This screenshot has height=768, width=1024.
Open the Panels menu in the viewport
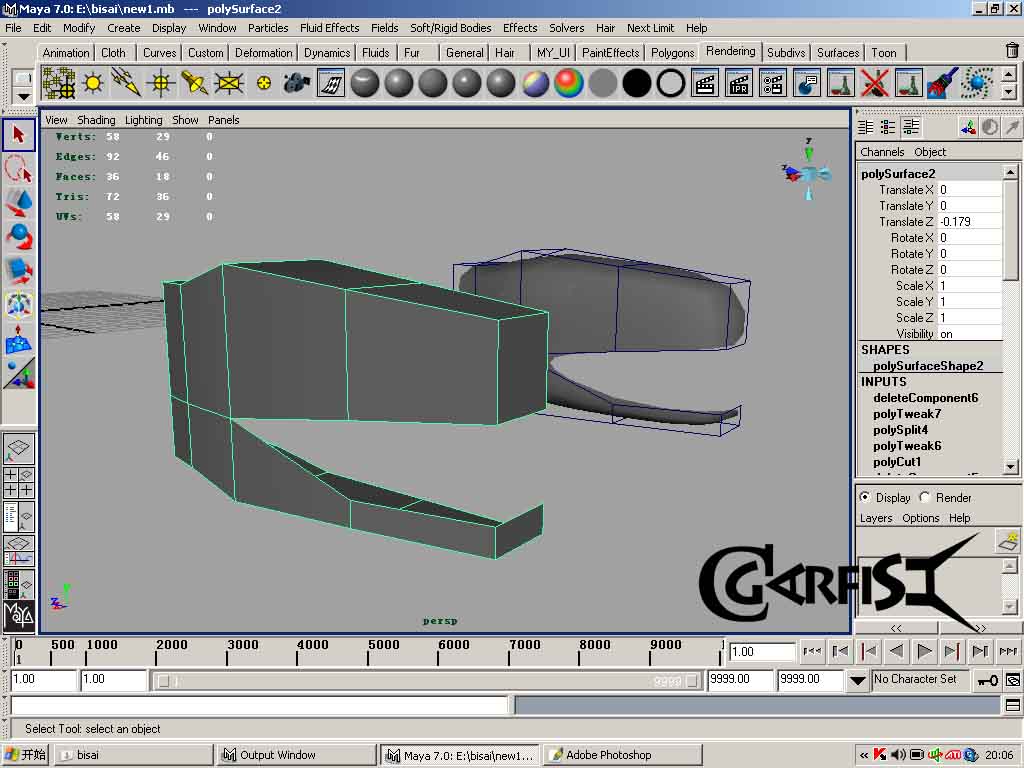tap(223, 120)
